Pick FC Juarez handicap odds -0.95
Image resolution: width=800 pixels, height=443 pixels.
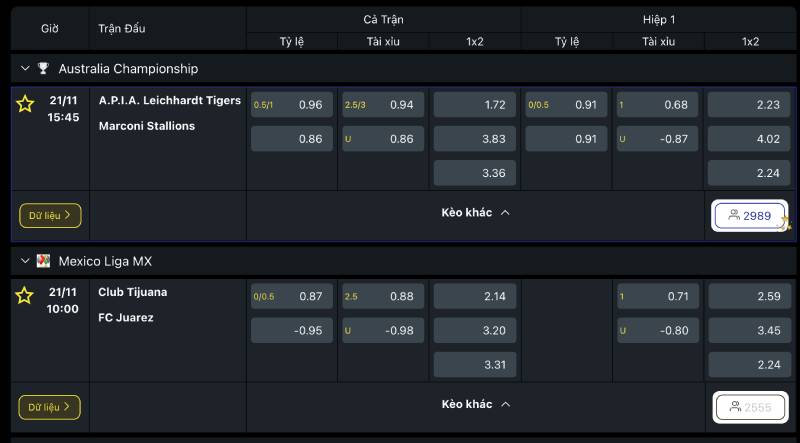291,331
